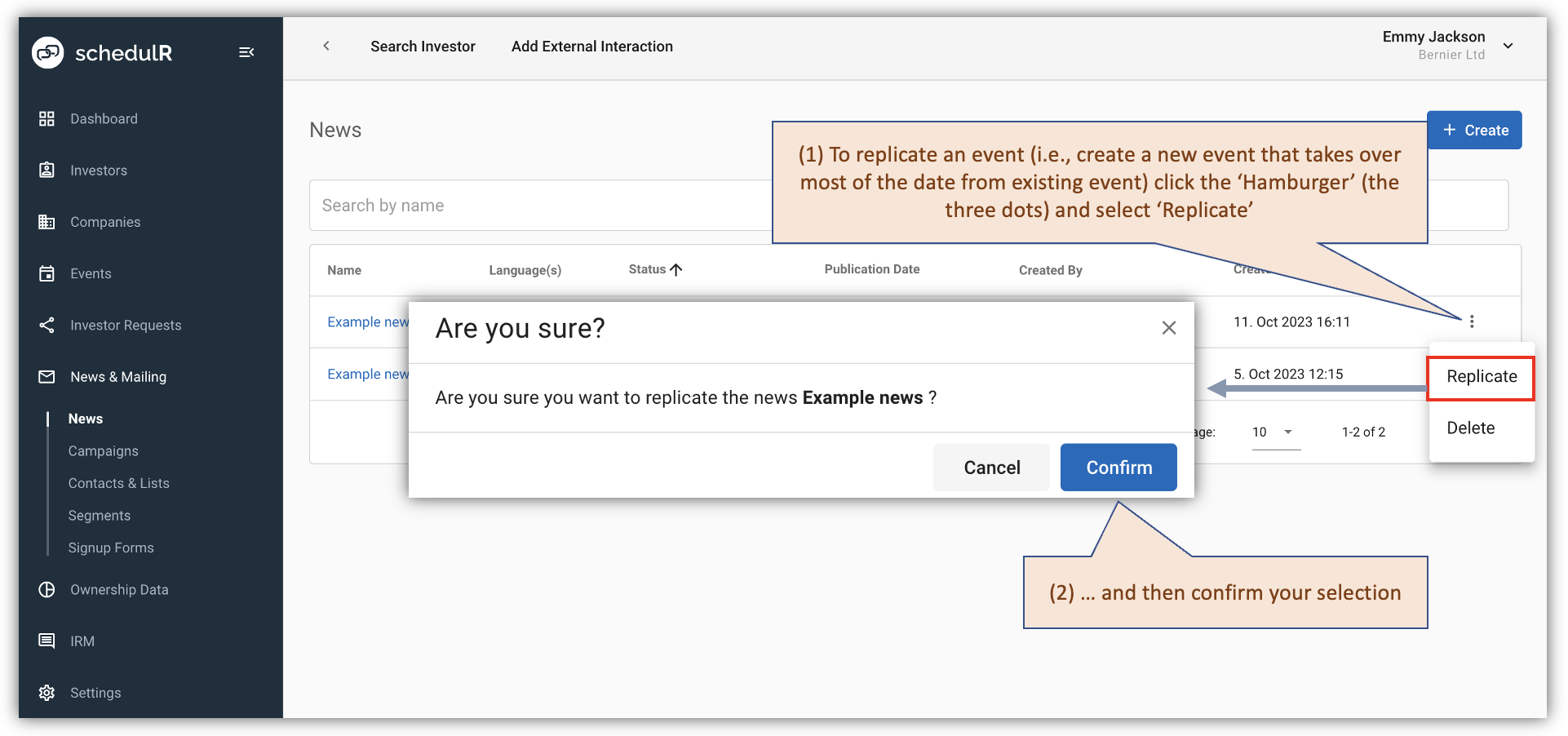Select the Ownership Data globe icon
Image resolution: width=1568 pixels, height=736 pixels.
47,589
